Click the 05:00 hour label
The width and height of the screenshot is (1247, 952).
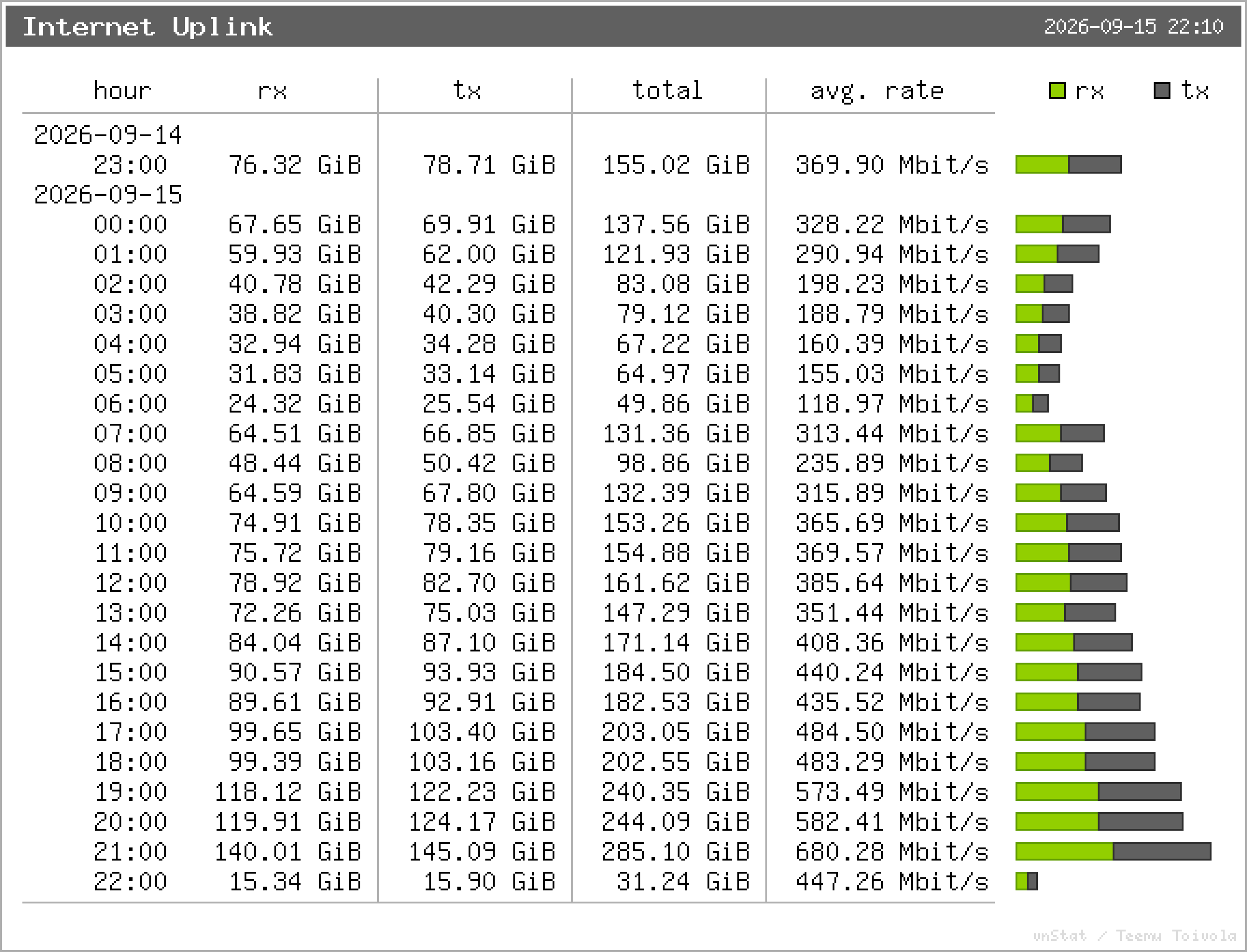coord(131,374)
